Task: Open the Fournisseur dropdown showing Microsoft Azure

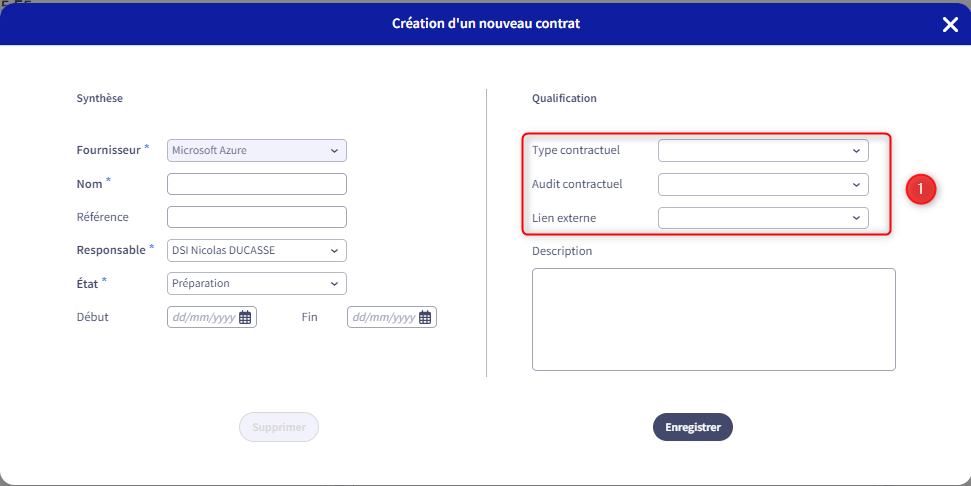Action: pyautogui.click(x=256, y=150)
